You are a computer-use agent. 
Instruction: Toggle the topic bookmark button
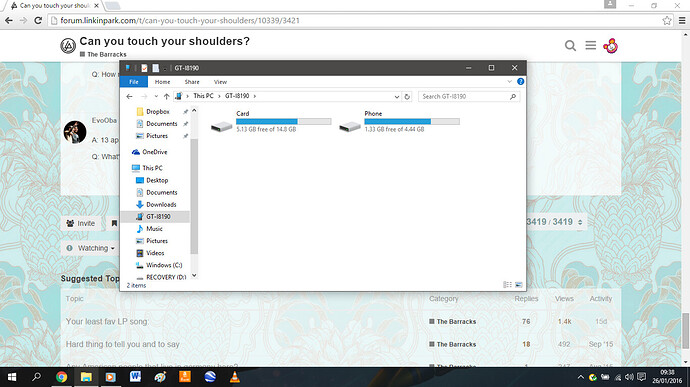click(114, 223)
